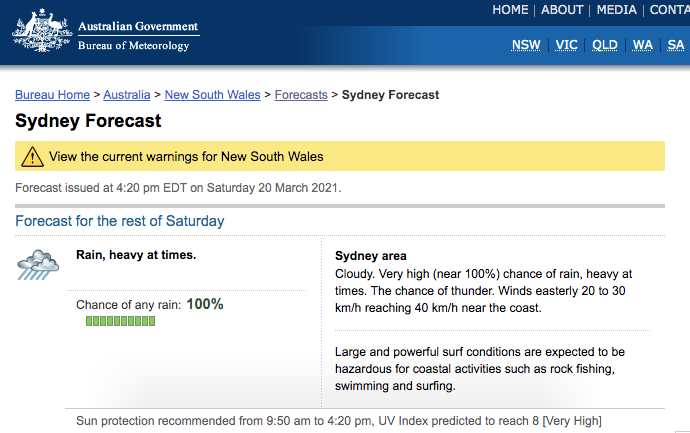The image size is (690, 433).
Task: Select the NSW state link
Action: (x=526, y=45)
